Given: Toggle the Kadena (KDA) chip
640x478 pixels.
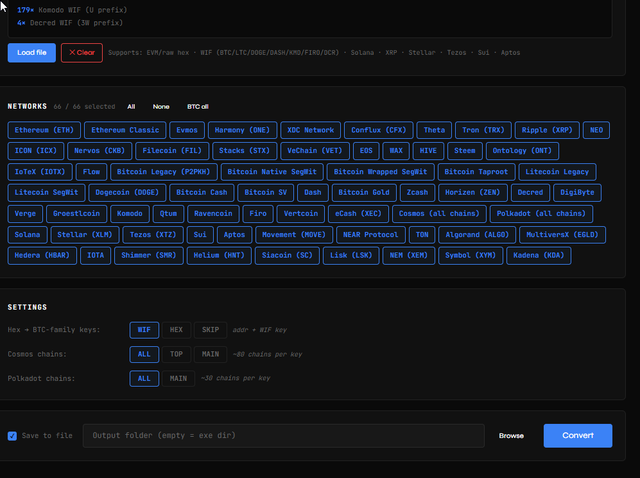Looking at the screenshot, I should [x=538, y=256].
